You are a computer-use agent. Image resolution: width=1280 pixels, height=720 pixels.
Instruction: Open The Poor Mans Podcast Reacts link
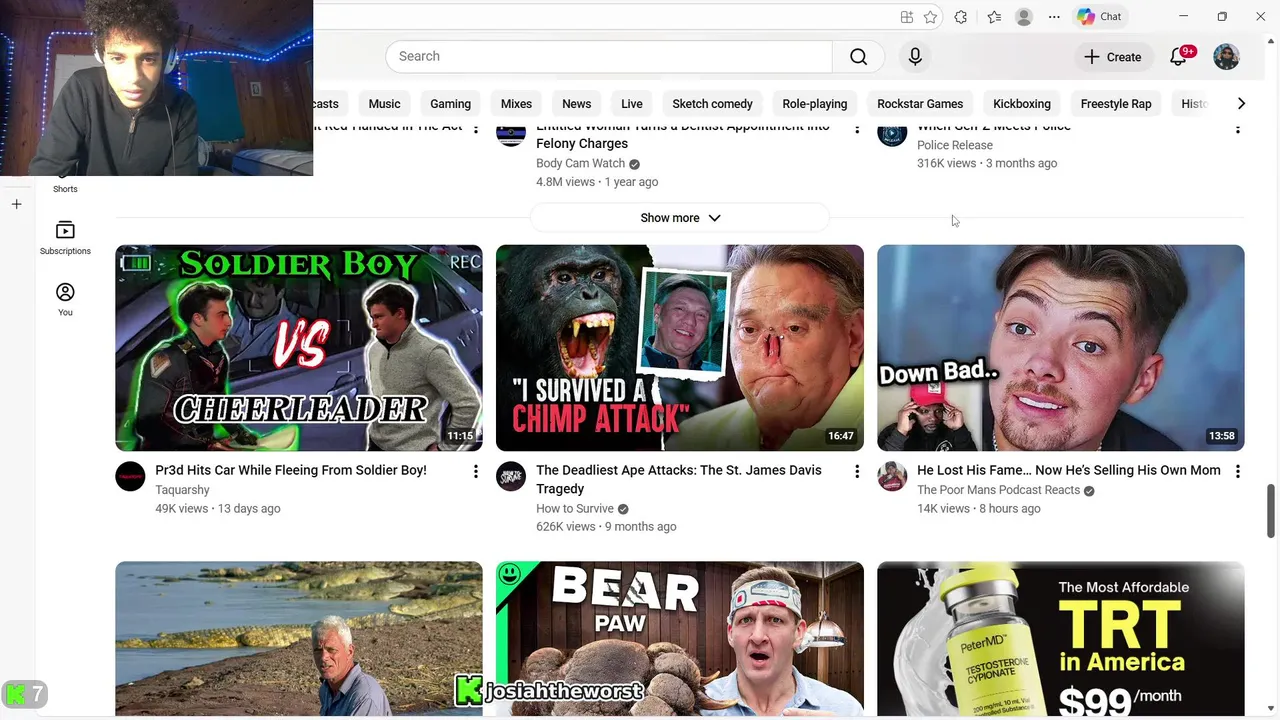[x=998, y=490]
